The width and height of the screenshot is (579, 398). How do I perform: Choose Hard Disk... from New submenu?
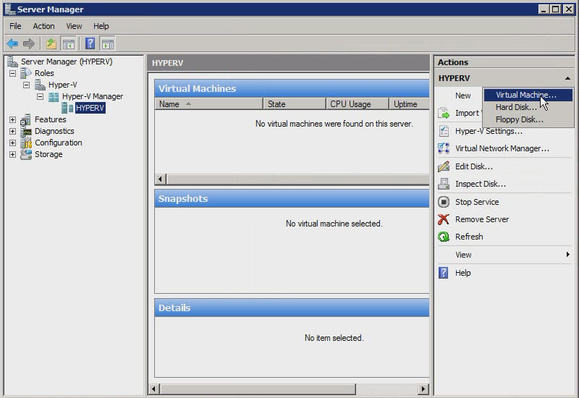528,107
